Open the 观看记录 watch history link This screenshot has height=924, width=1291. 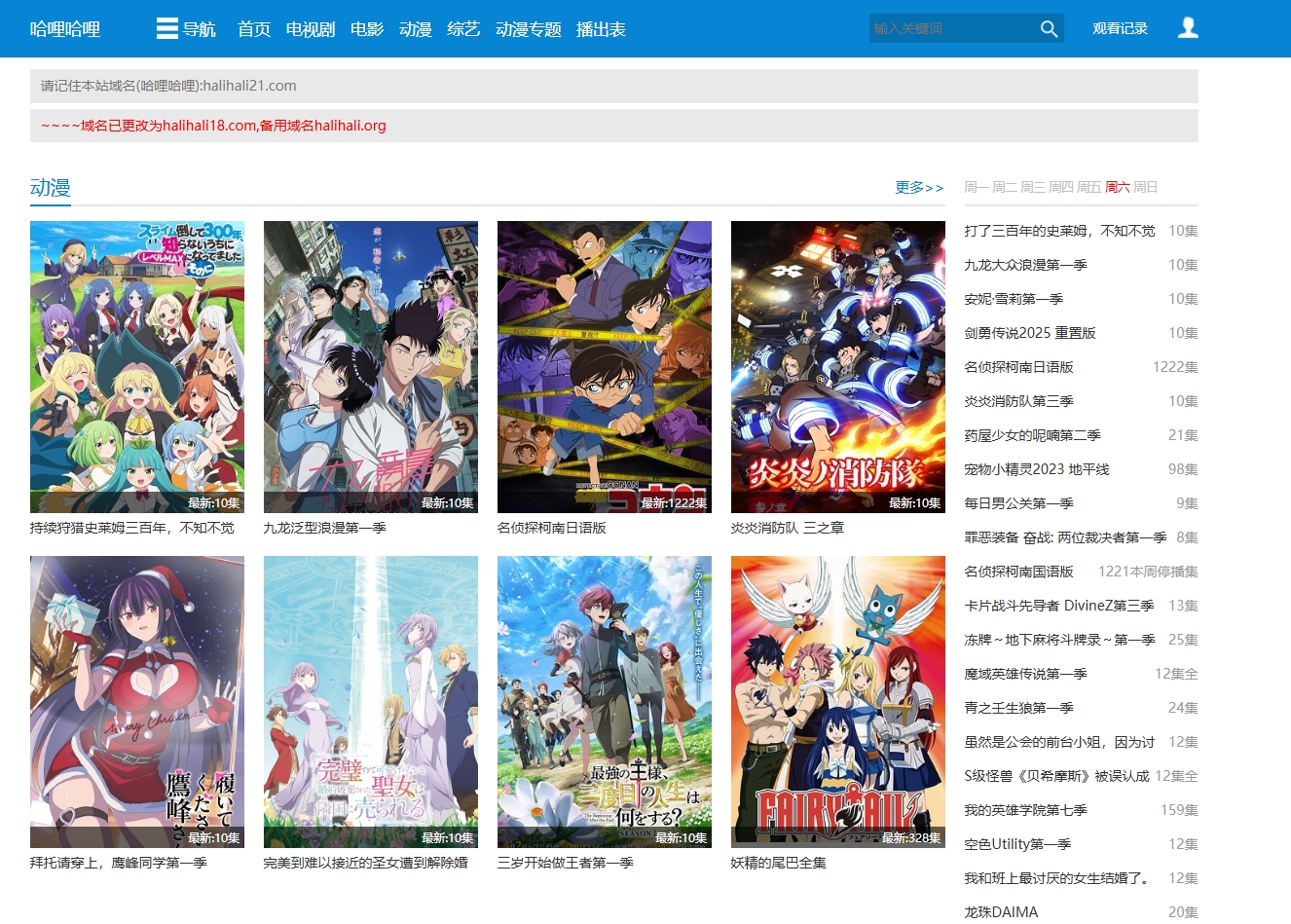tap(1120, 29)
